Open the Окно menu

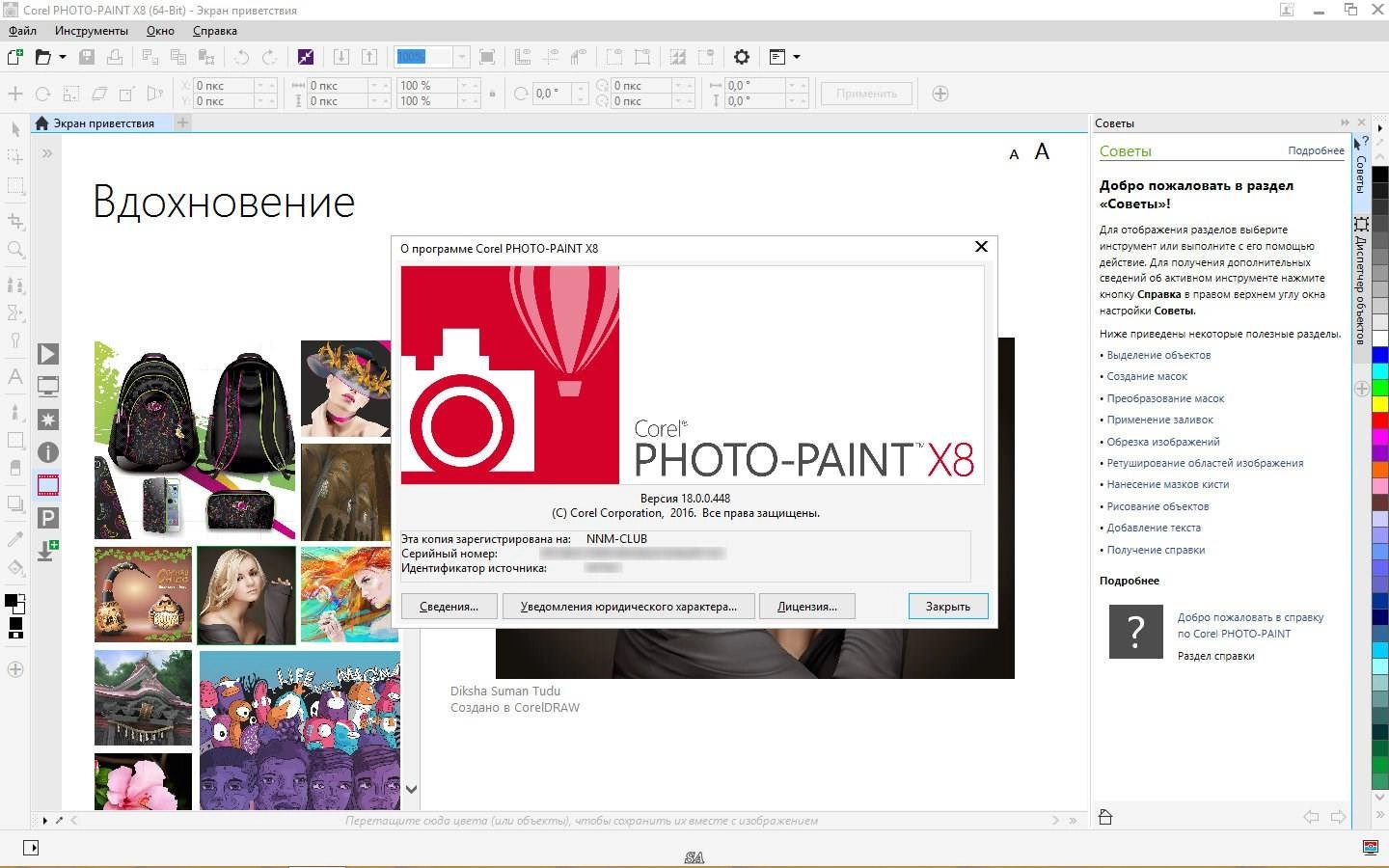coord(160,30)
